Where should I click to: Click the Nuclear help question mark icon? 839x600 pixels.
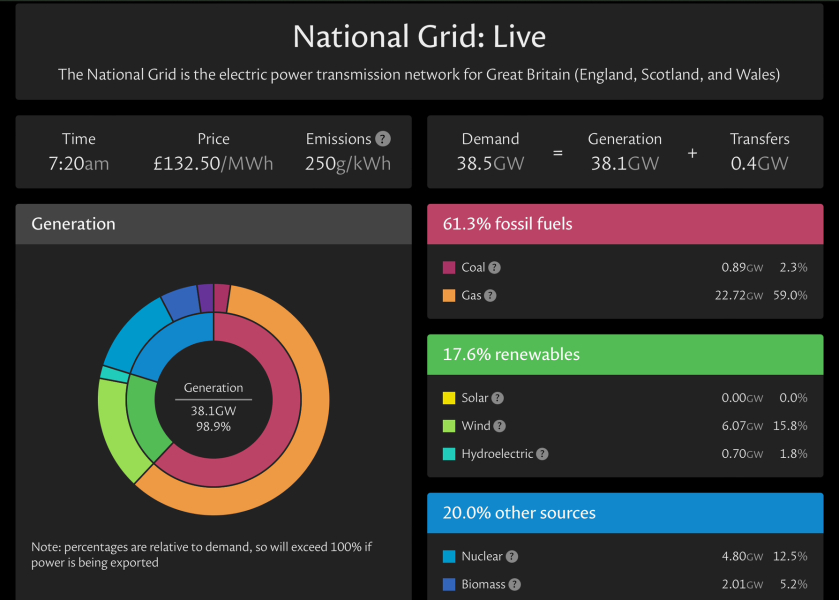tap(512, 557)
